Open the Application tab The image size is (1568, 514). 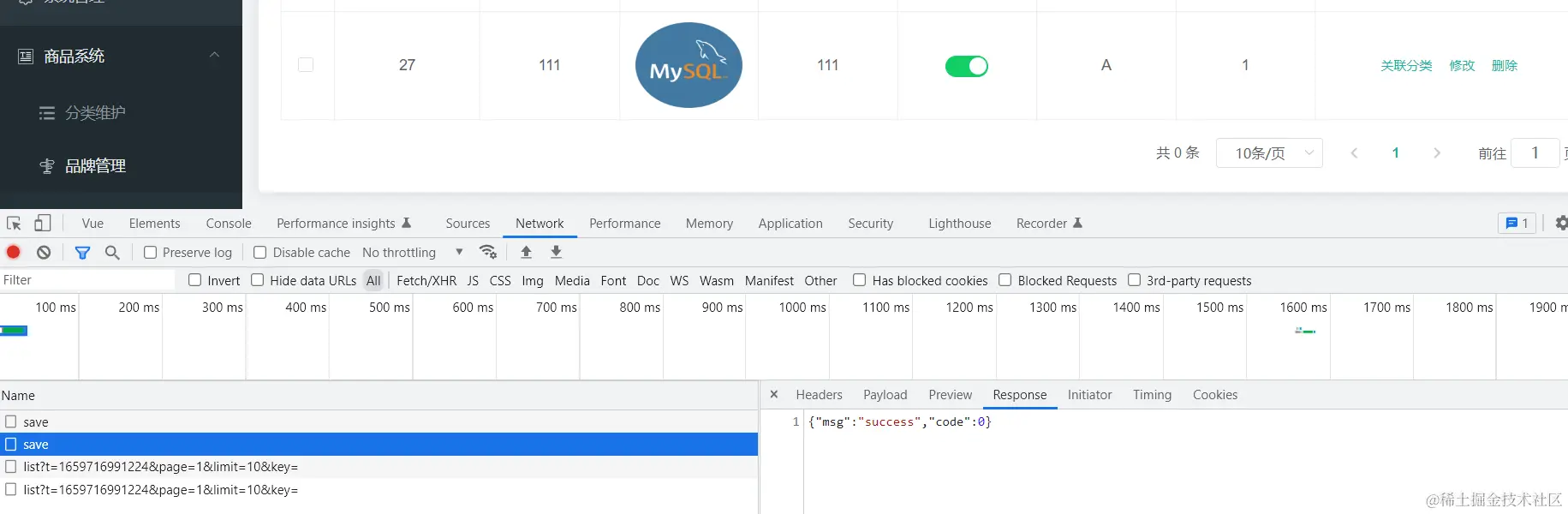point(790,224)
